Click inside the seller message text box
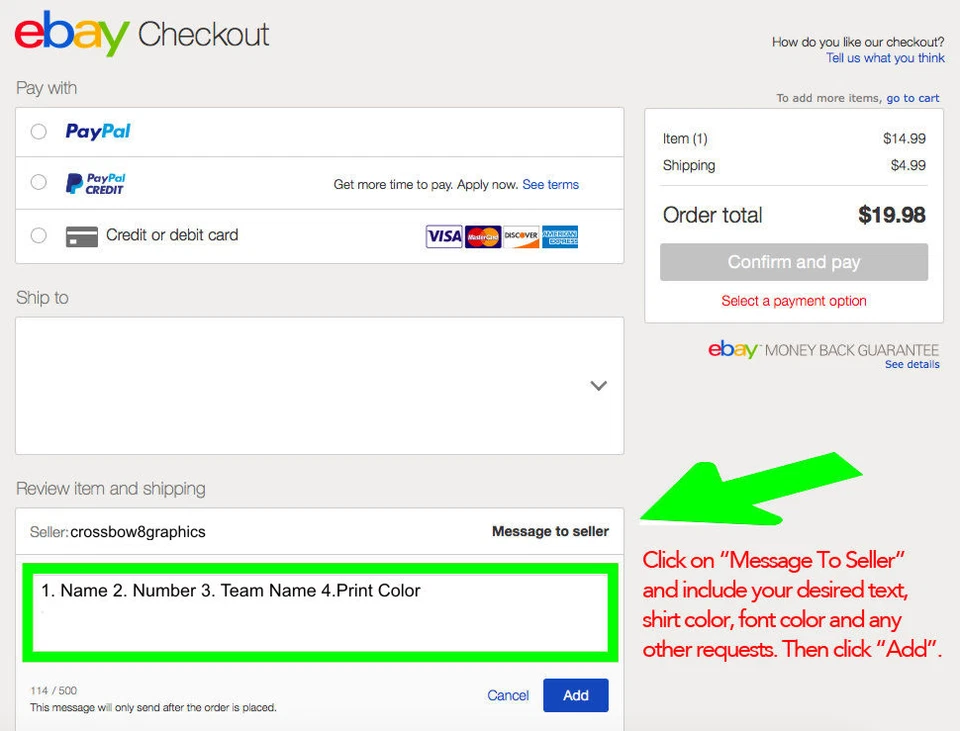The width and height of the screenshot is (960, 731). [320, 613]
